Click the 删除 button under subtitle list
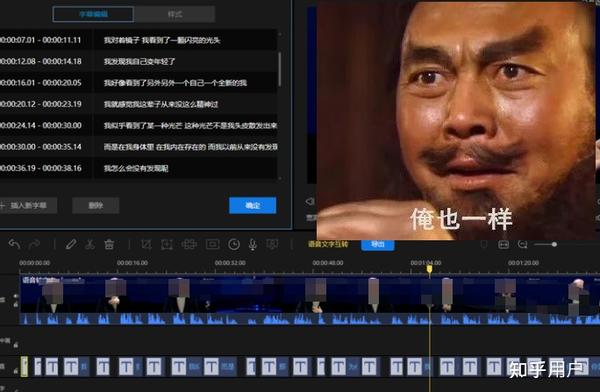Screen dimensions: 600x392 click(x=96, y=206)
